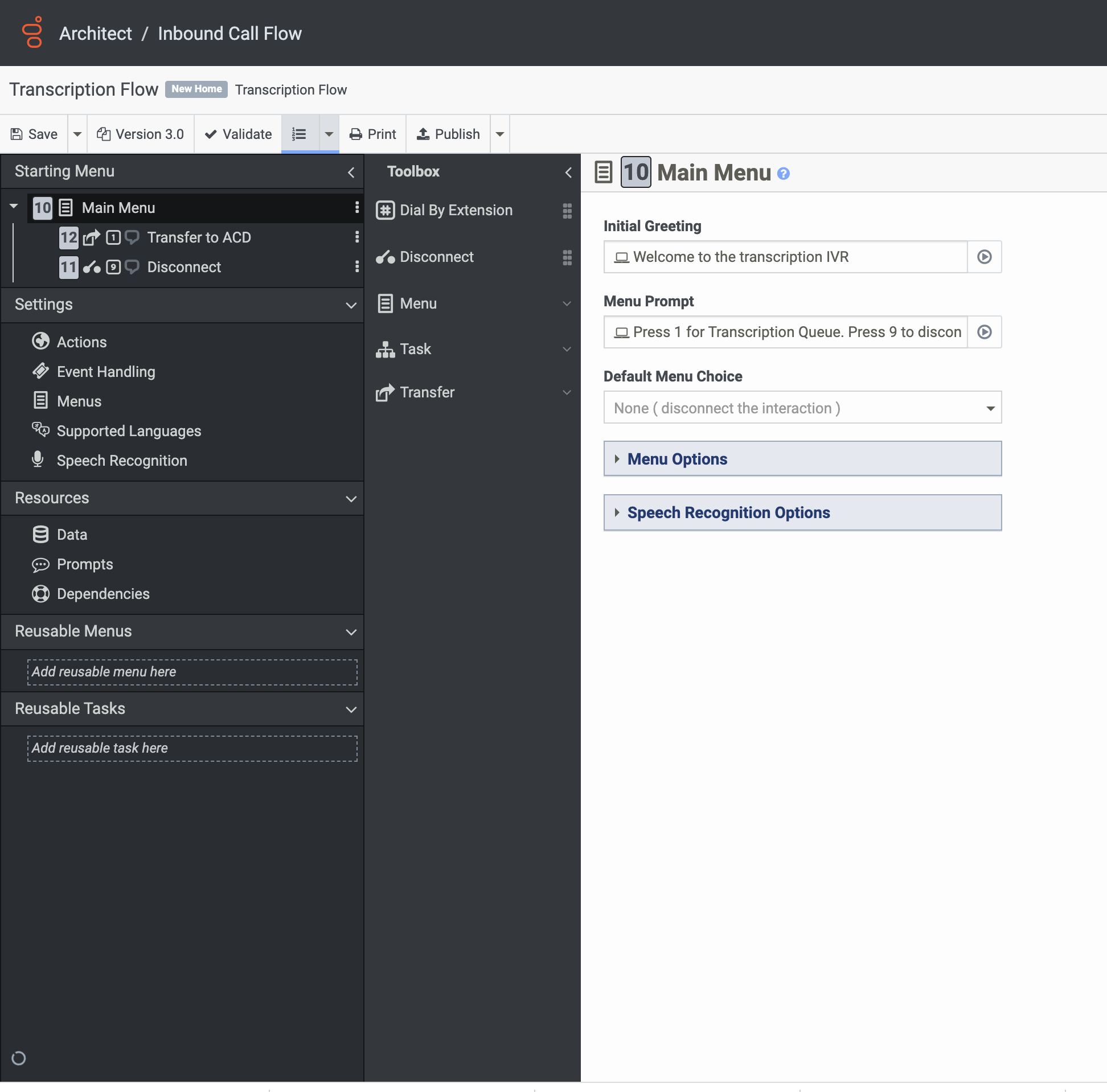Open the Prompts resource

[85, 564]
